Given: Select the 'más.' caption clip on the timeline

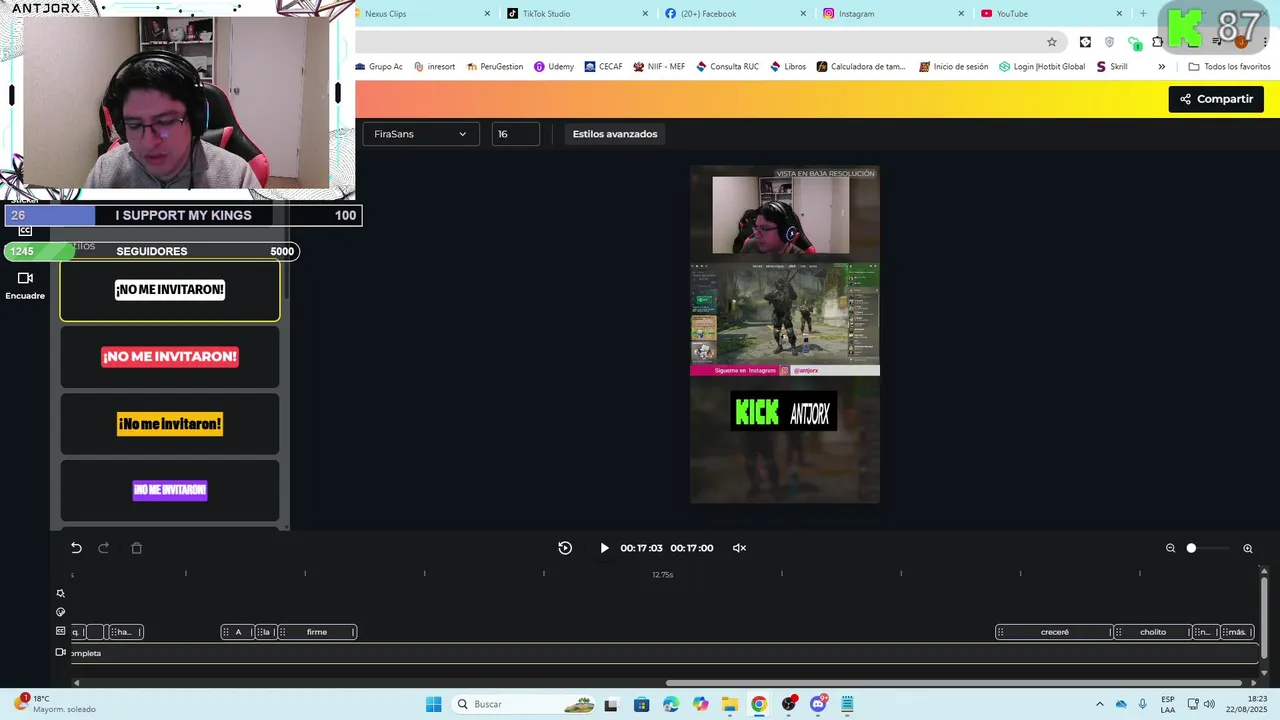Looking at the screenshot, I should 1237,632.
